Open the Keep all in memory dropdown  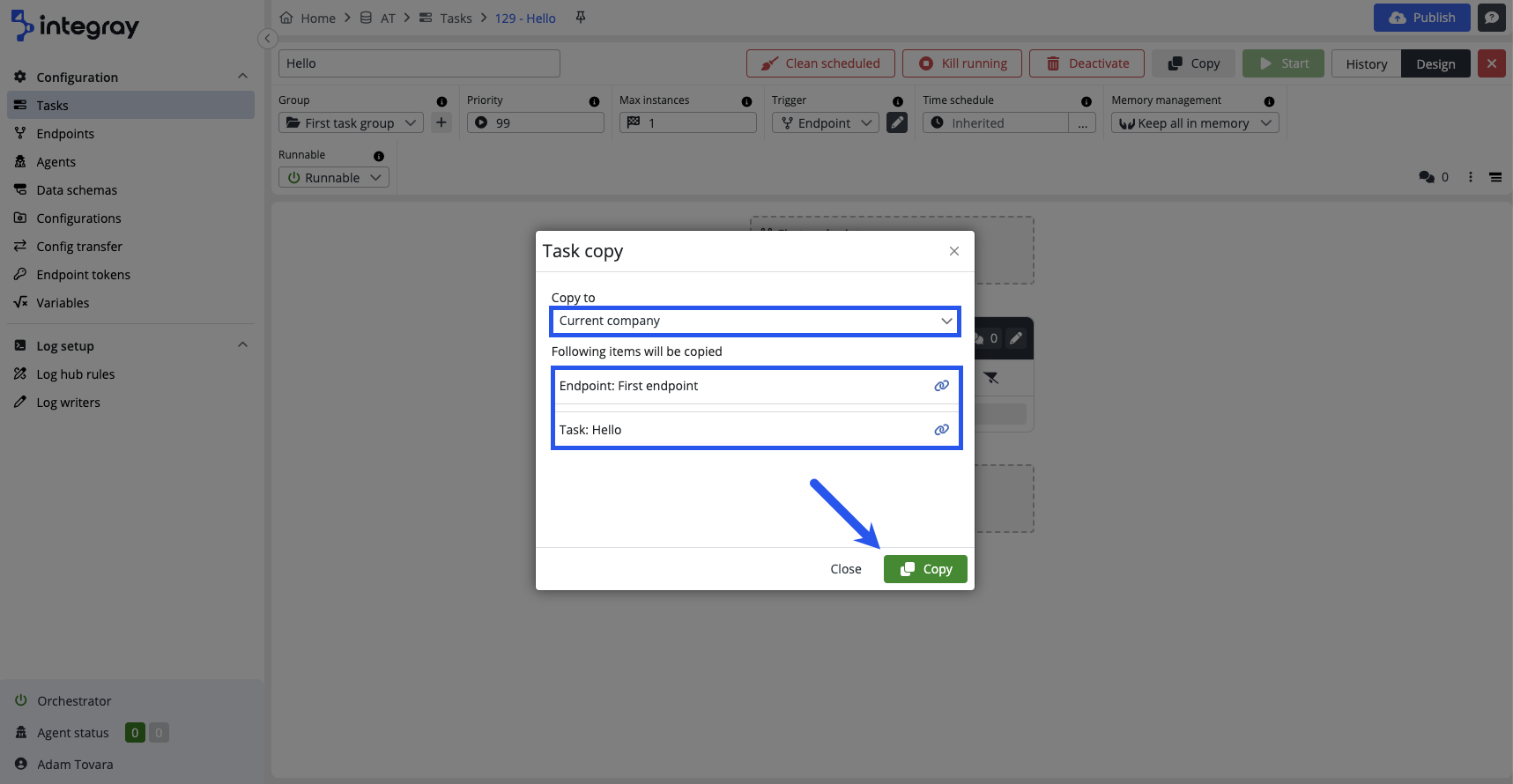[1195, 123]
